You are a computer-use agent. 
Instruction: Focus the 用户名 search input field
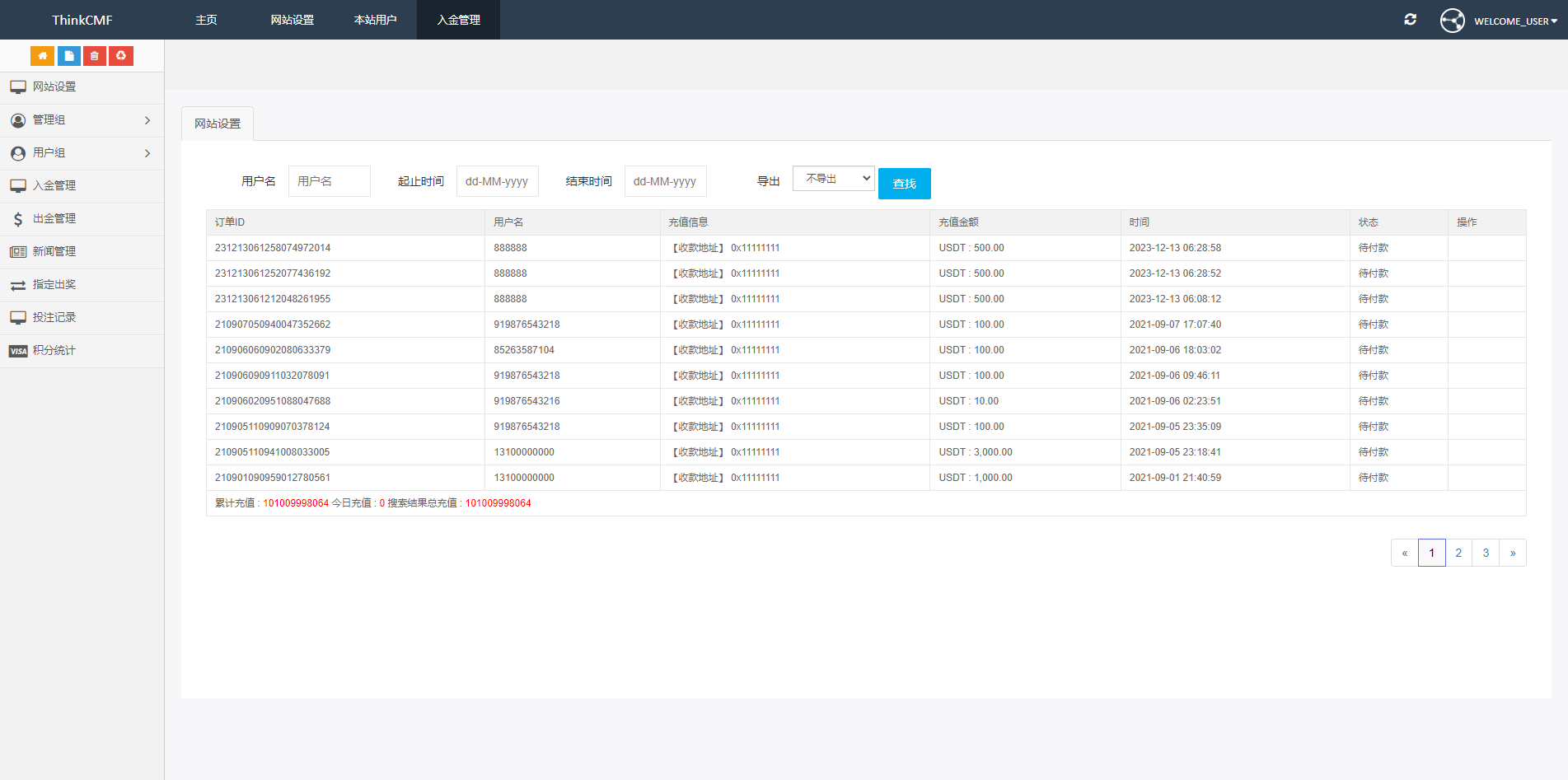pyautogui.click(x=329, y=181)
